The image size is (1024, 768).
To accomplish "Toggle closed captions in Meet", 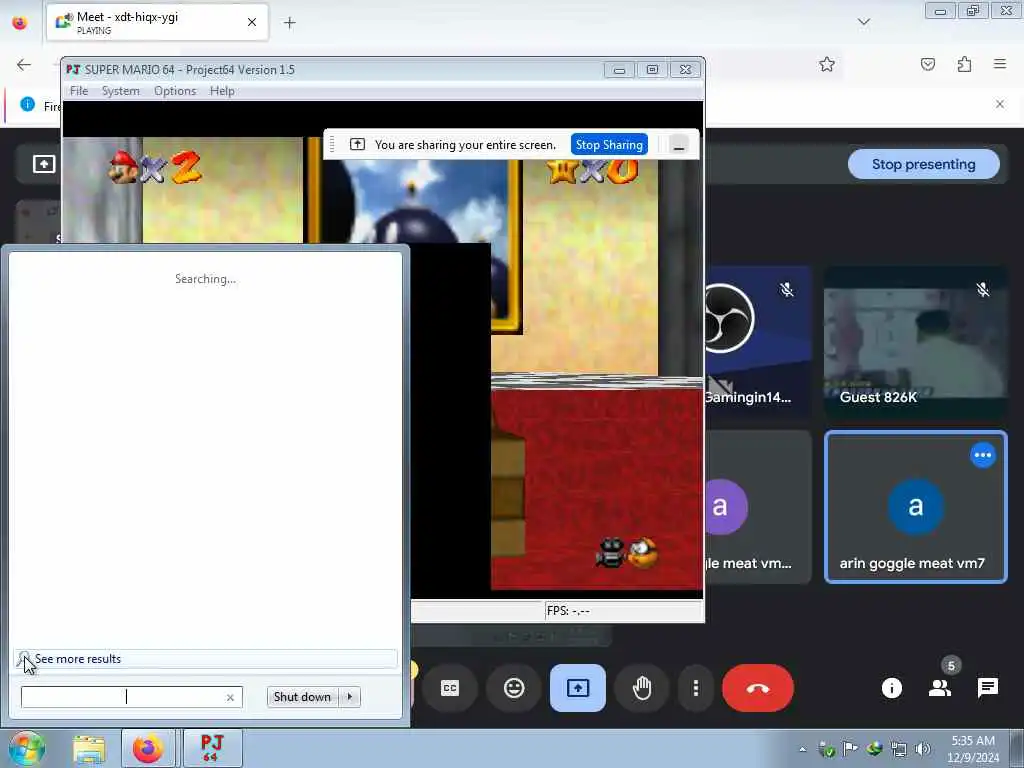I will [x=449, y=688].
